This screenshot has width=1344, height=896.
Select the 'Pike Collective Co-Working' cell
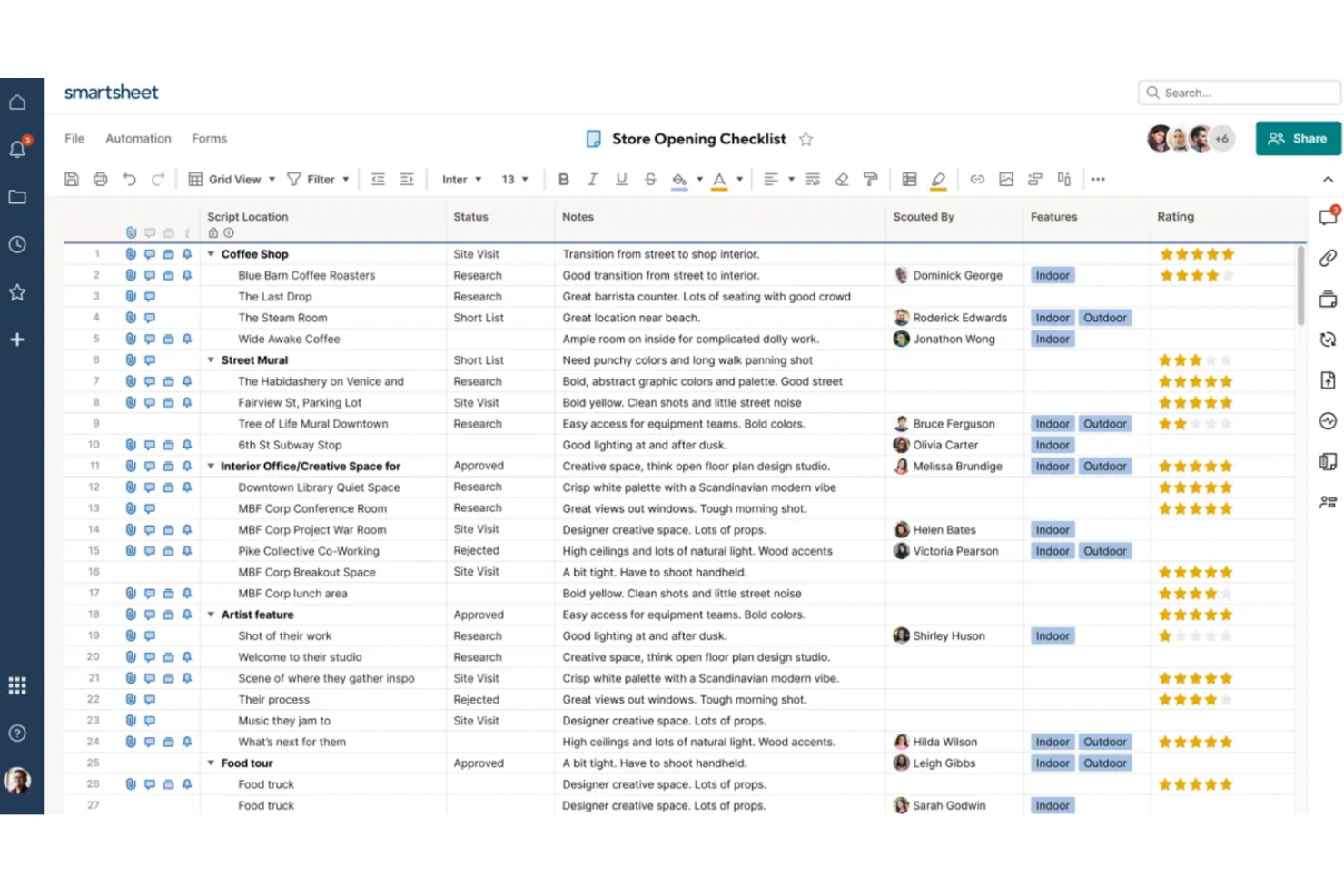[321, 551]
